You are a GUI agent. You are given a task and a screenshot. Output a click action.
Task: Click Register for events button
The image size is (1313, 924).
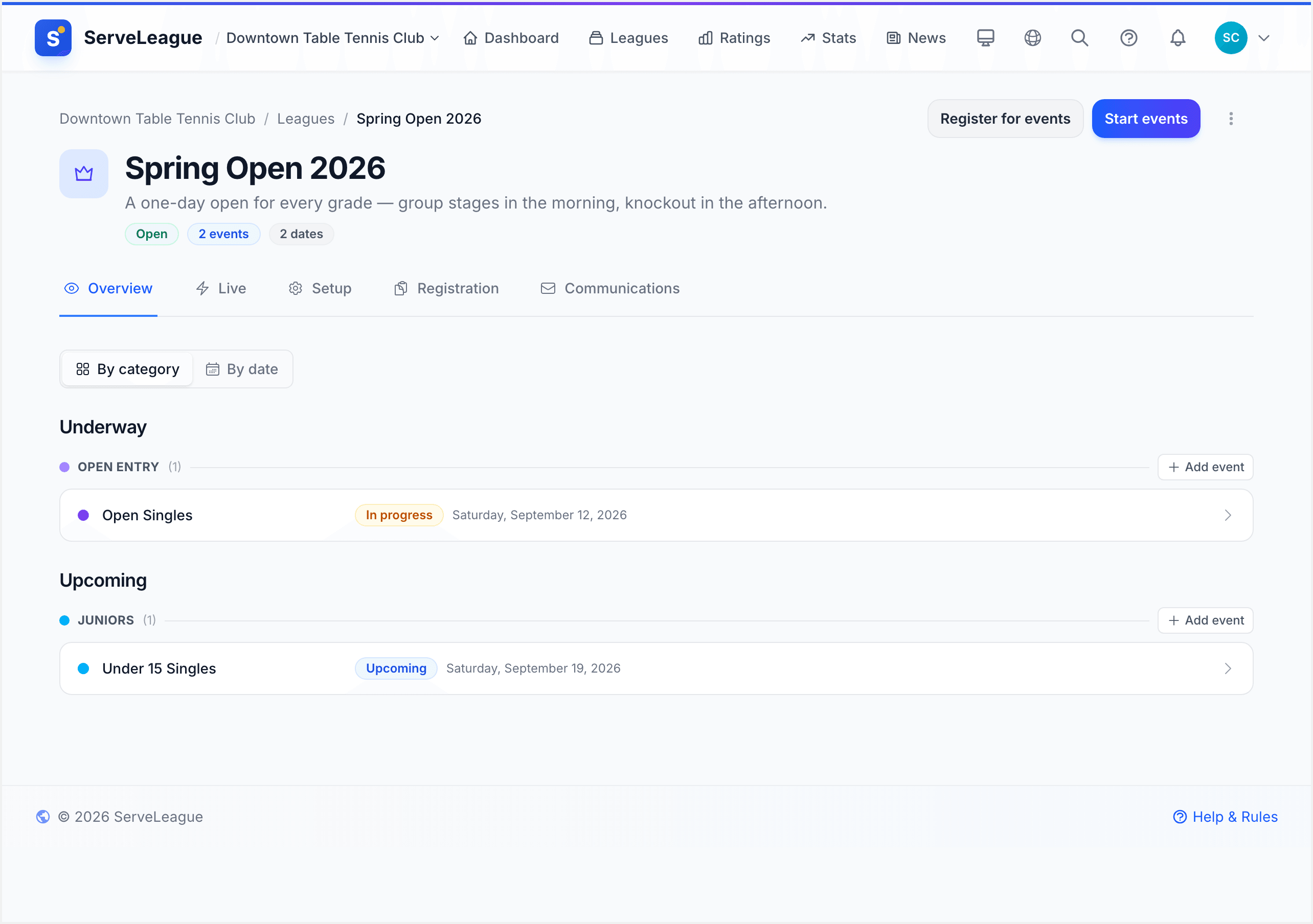(x=1005, y=119)
